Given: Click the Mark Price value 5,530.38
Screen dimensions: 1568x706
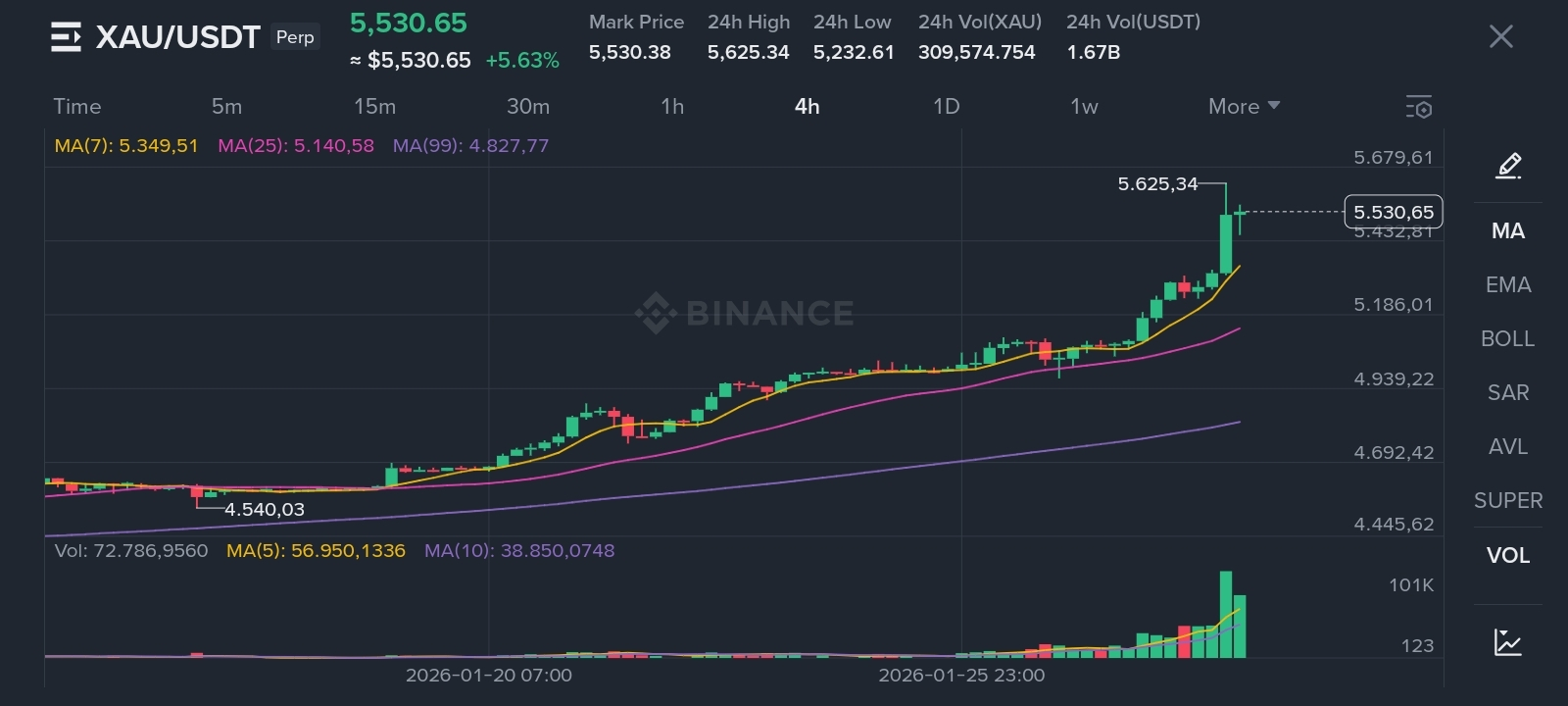Looking at the screenshot, I should coord(630,52).
